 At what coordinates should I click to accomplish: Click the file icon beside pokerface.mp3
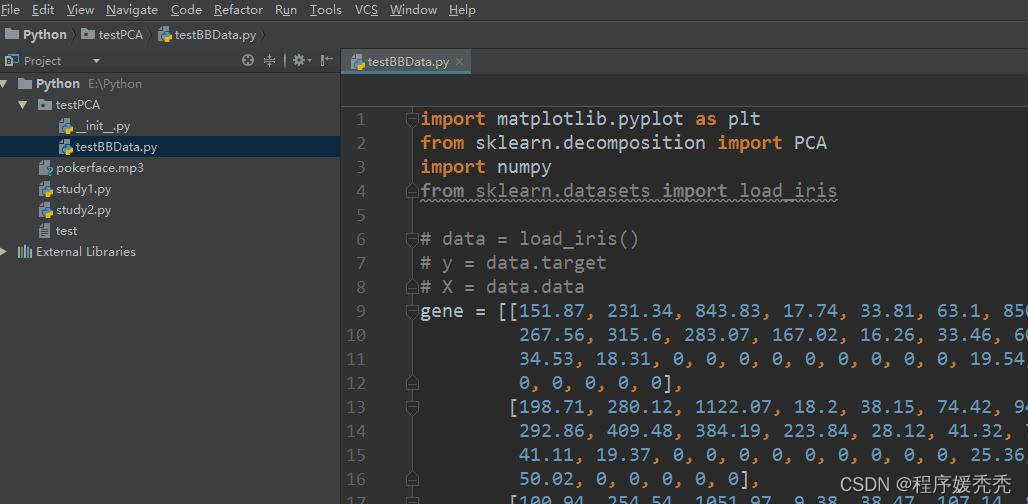[45, 168]
